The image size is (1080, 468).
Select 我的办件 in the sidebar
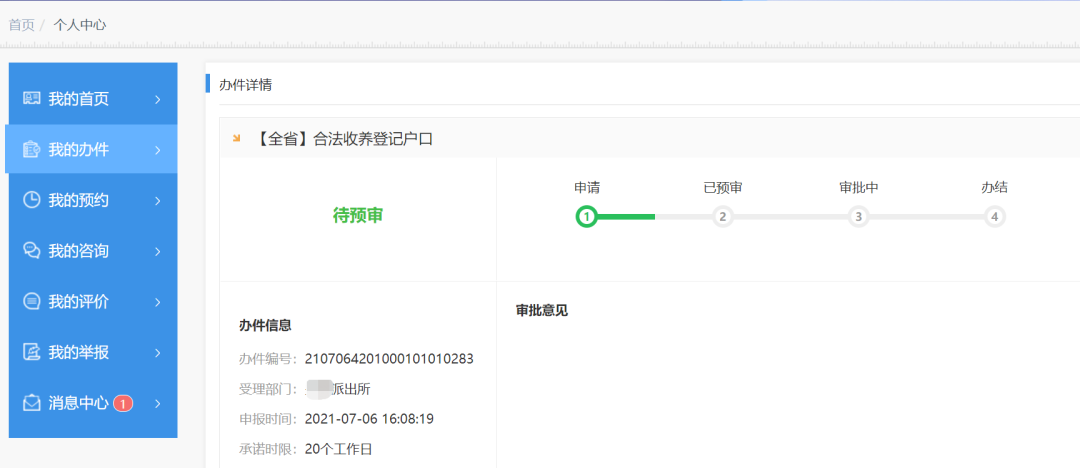coord(91,150)
